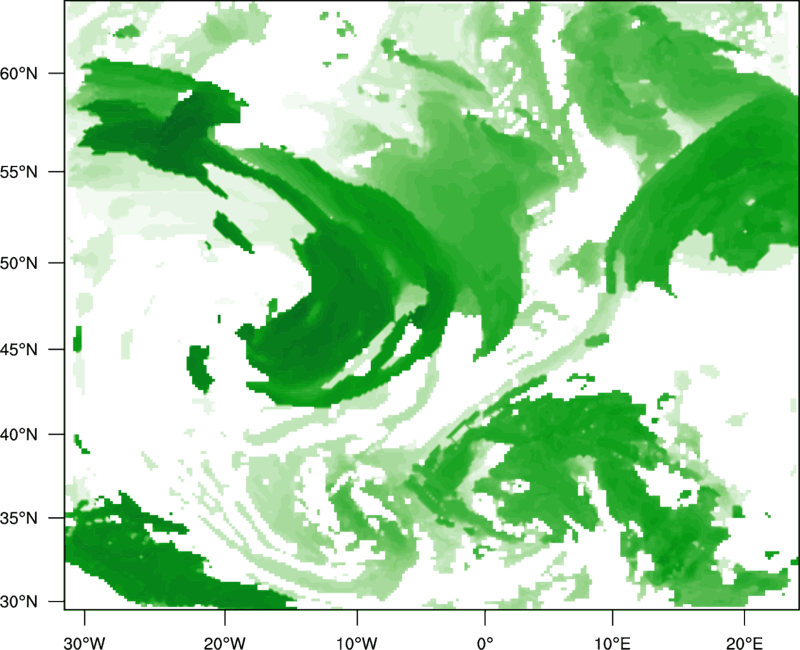Click the 60°N latitude label
This screenshot has width=800, height=650.
point(19,73)
